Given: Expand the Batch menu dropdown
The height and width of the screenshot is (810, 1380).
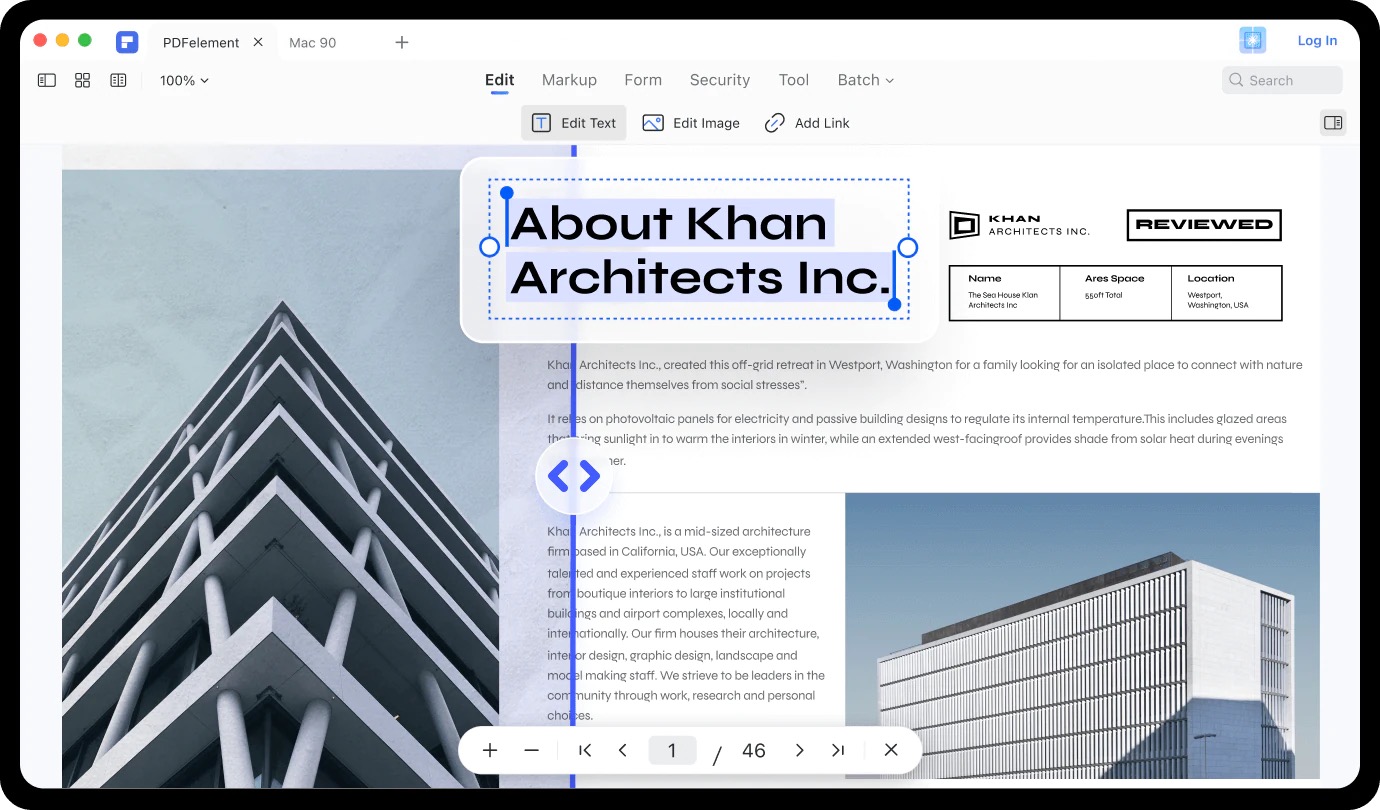Looking at the screenshot, I should point(866,80).
